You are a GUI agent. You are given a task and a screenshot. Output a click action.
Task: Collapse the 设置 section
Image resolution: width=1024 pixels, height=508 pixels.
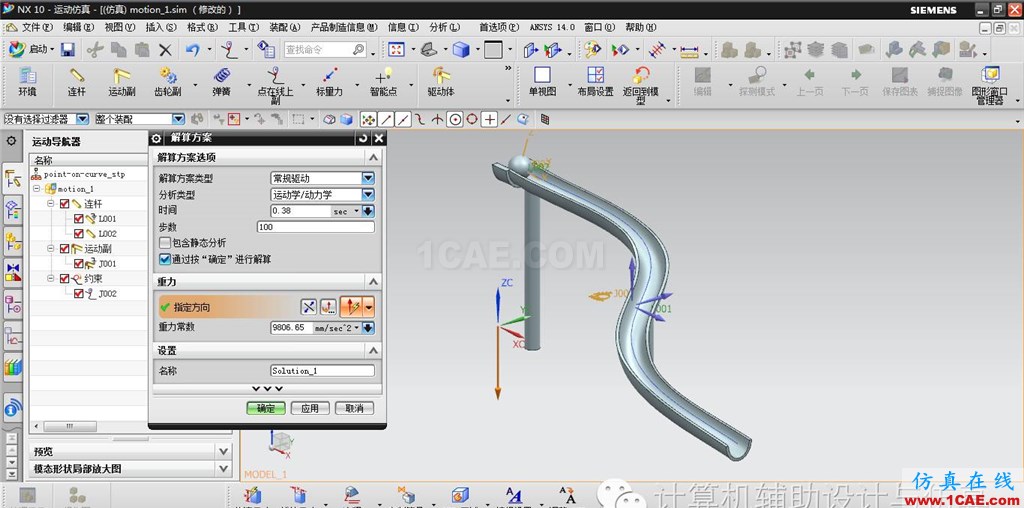coord(373,351)
